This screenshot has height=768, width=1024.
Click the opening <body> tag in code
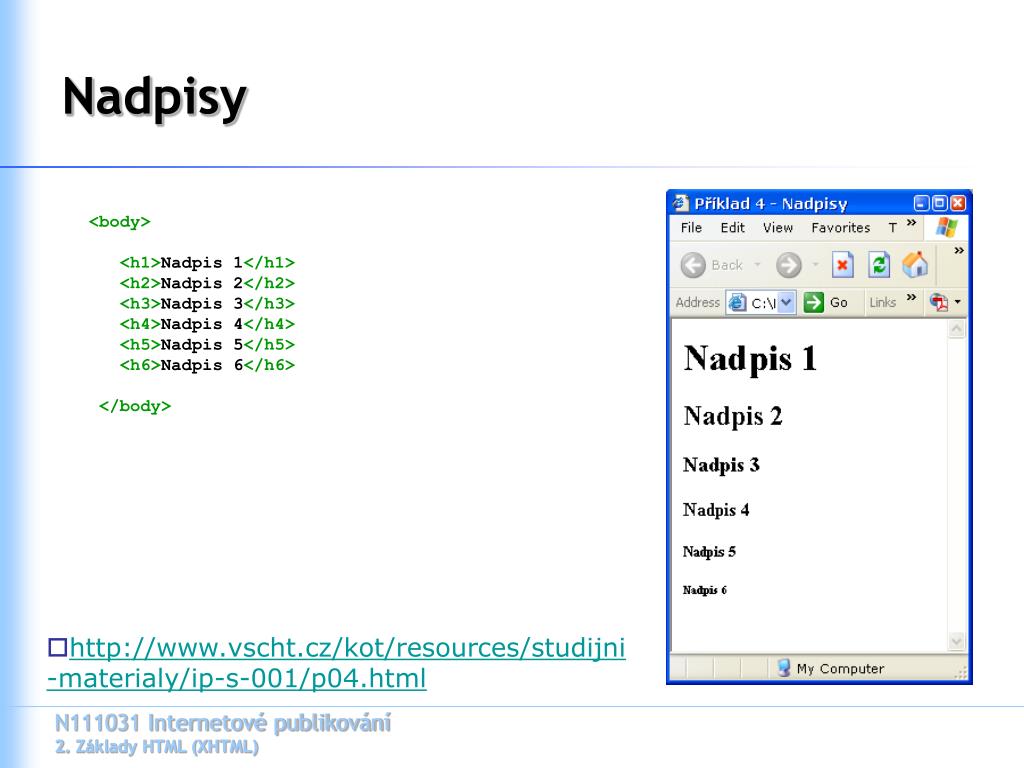click(120, 222)
